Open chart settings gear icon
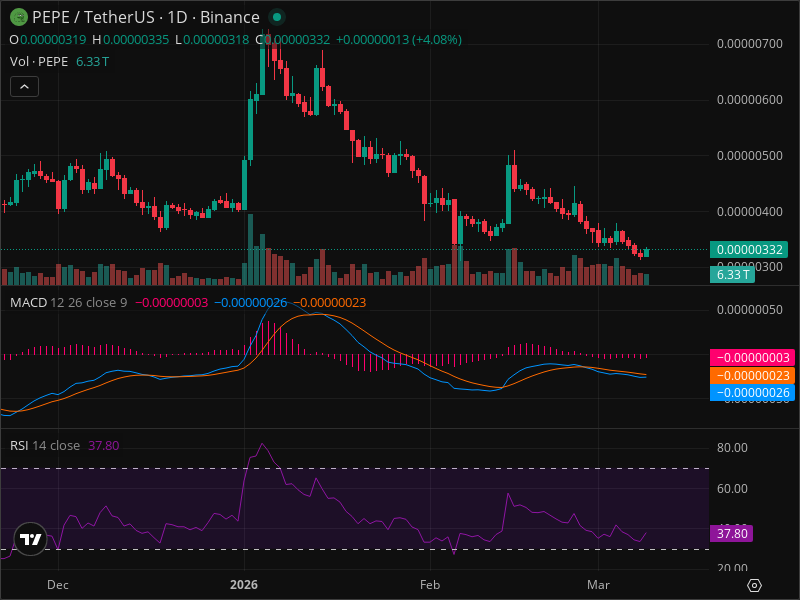800x600 pixels. tap(754, 585)
